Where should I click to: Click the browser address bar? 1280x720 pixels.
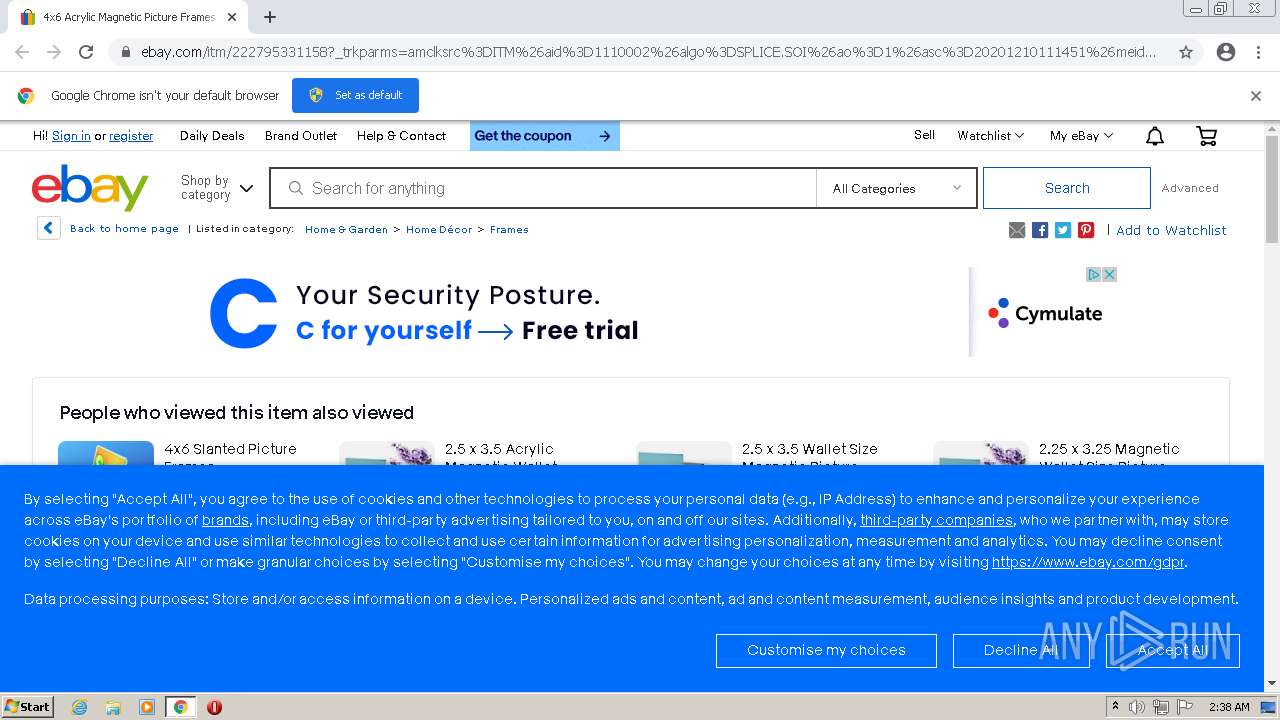click(647, 52)
